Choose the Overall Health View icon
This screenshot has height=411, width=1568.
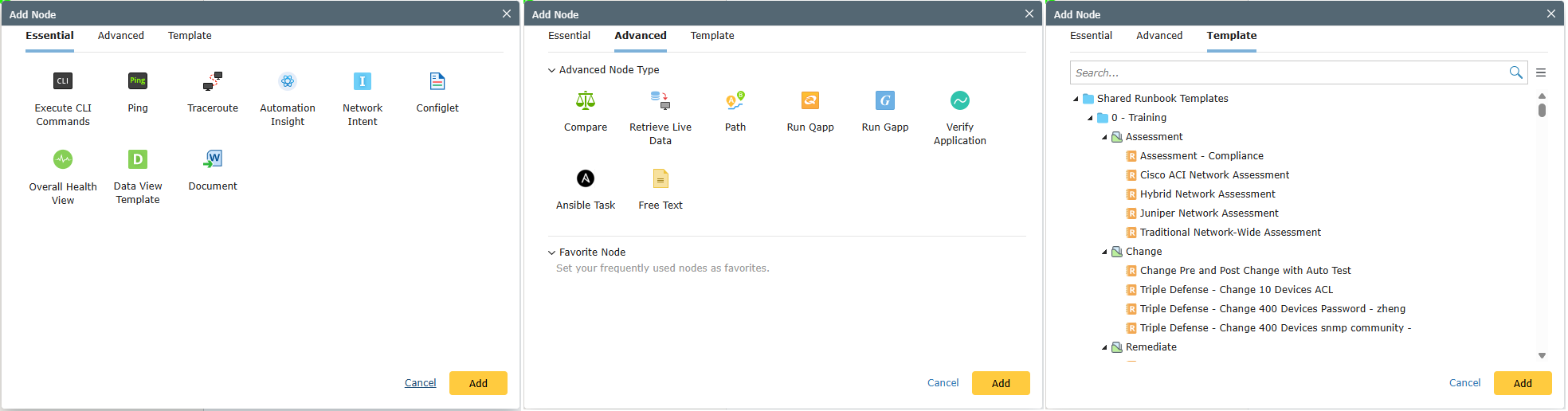(x=63, y=159)
